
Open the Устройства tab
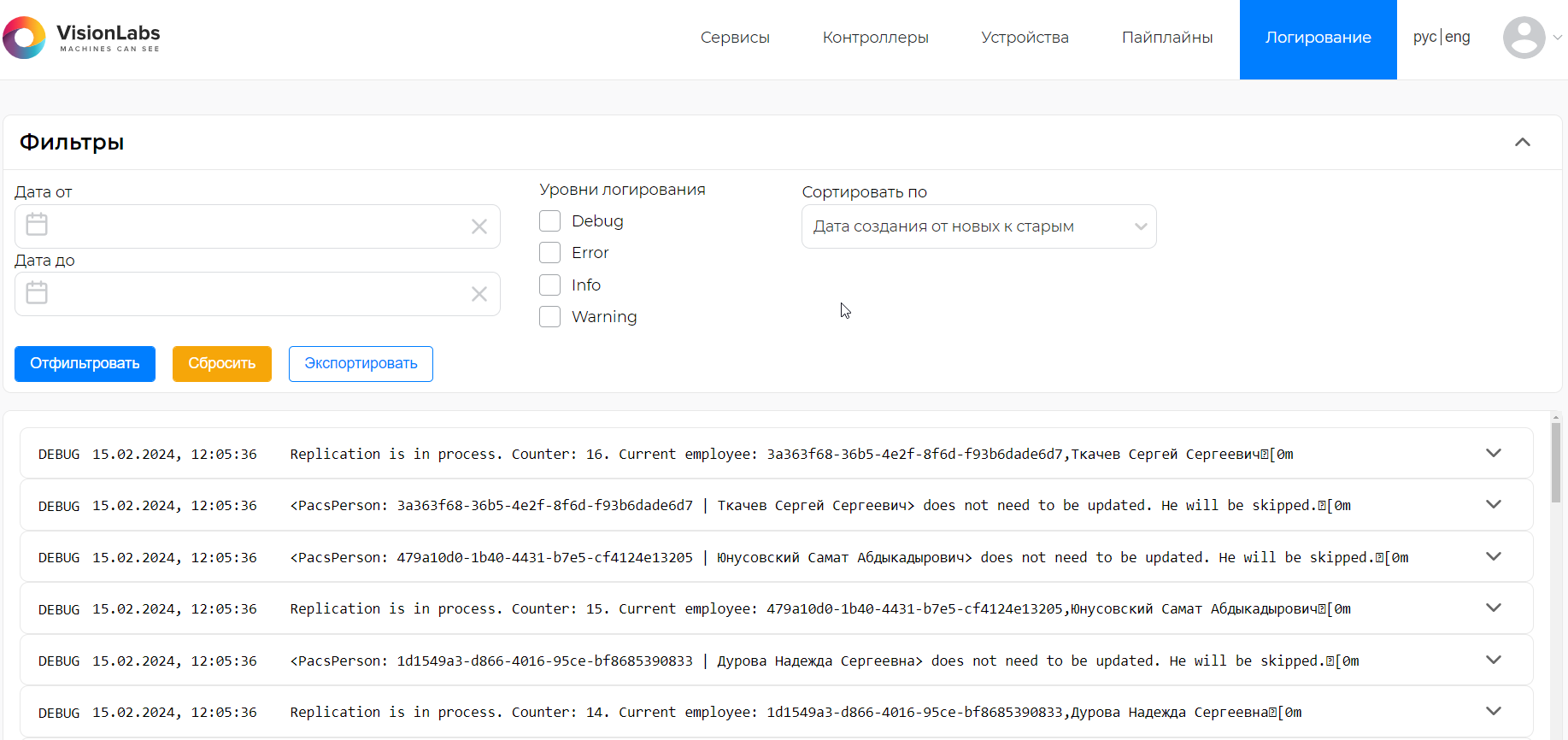click(x=1025, y=38)
